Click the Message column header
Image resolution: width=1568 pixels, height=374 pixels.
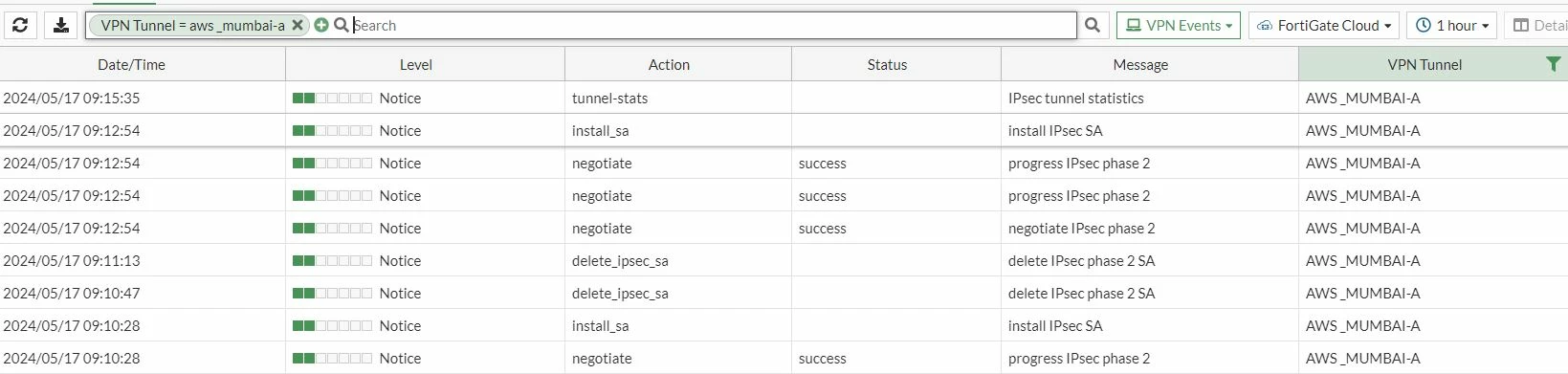click(x=1140, y=65)
